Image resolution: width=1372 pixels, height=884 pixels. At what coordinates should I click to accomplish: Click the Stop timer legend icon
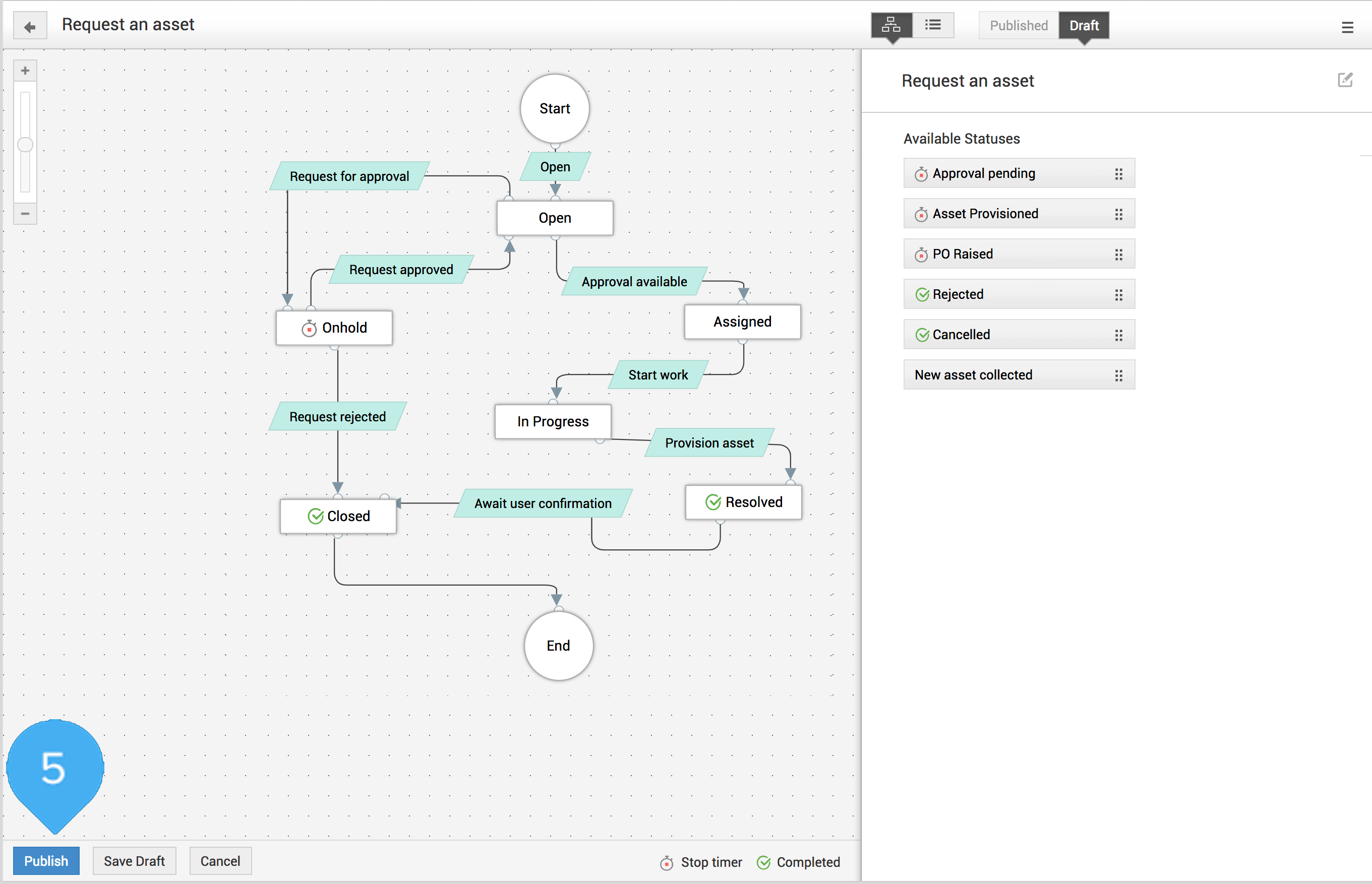click(667, 862)
